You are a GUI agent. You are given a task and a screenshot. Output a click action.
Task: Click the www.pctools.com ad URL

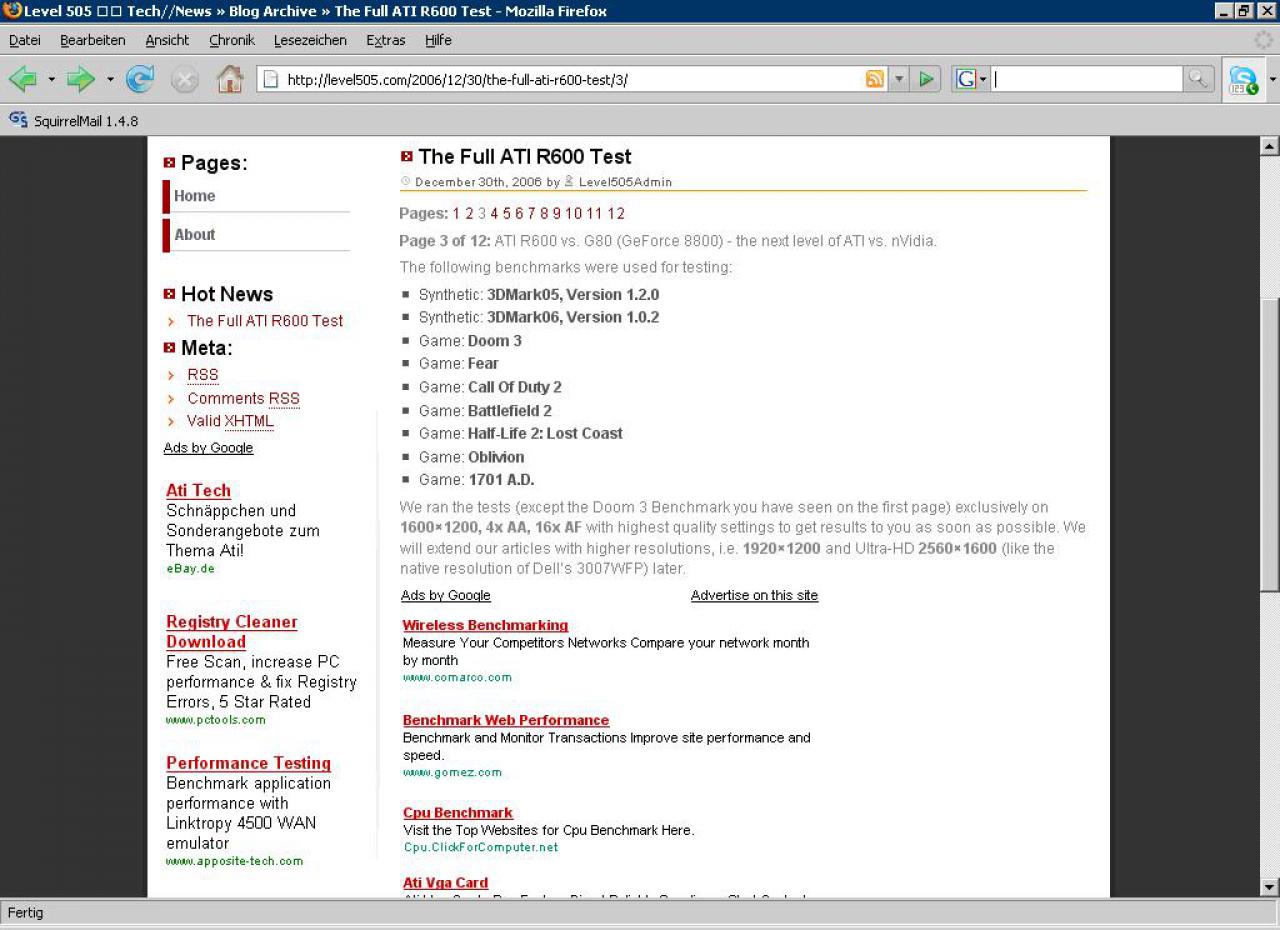216,720
